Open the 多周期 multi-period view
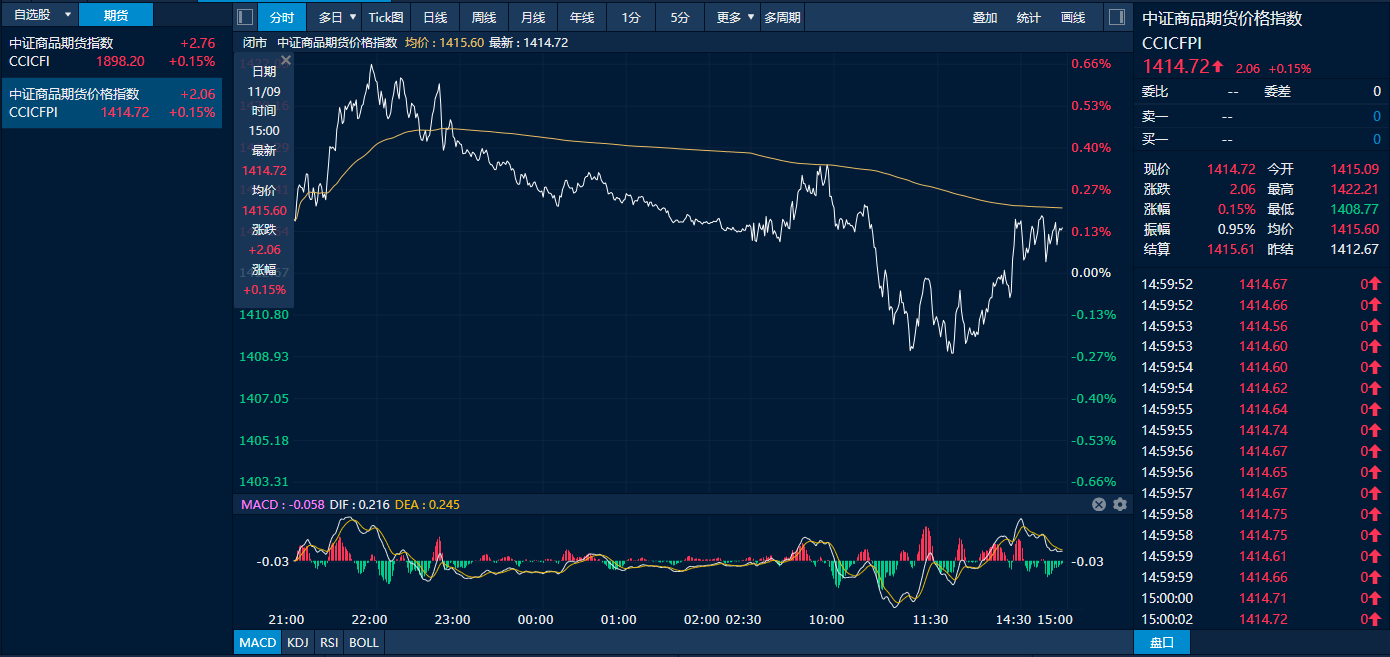This screenshot has height=657, width=1390. pyautogui.click(x=782, y=17)
